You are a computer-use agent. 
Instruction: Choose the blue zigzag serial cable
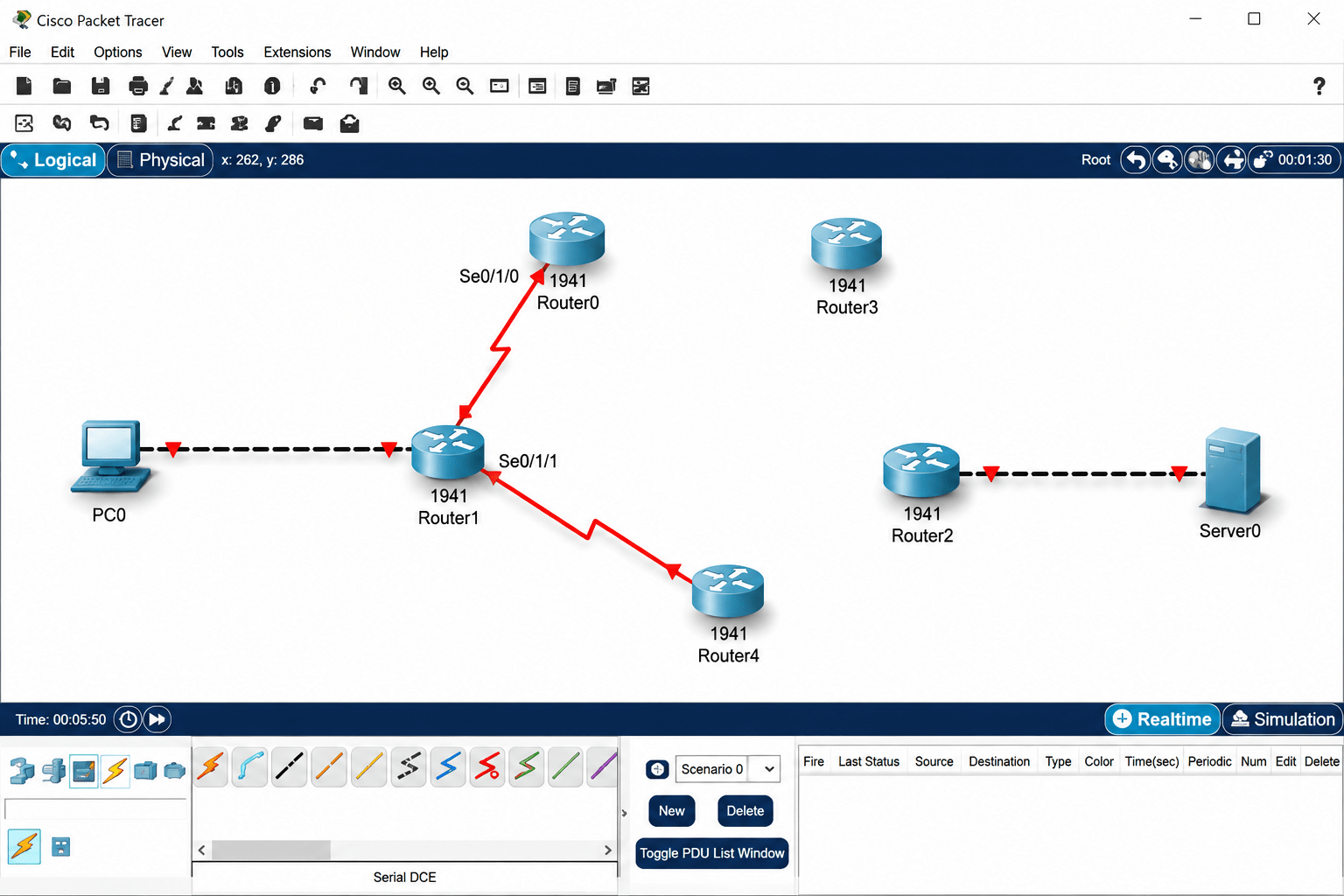pos(448,766)
